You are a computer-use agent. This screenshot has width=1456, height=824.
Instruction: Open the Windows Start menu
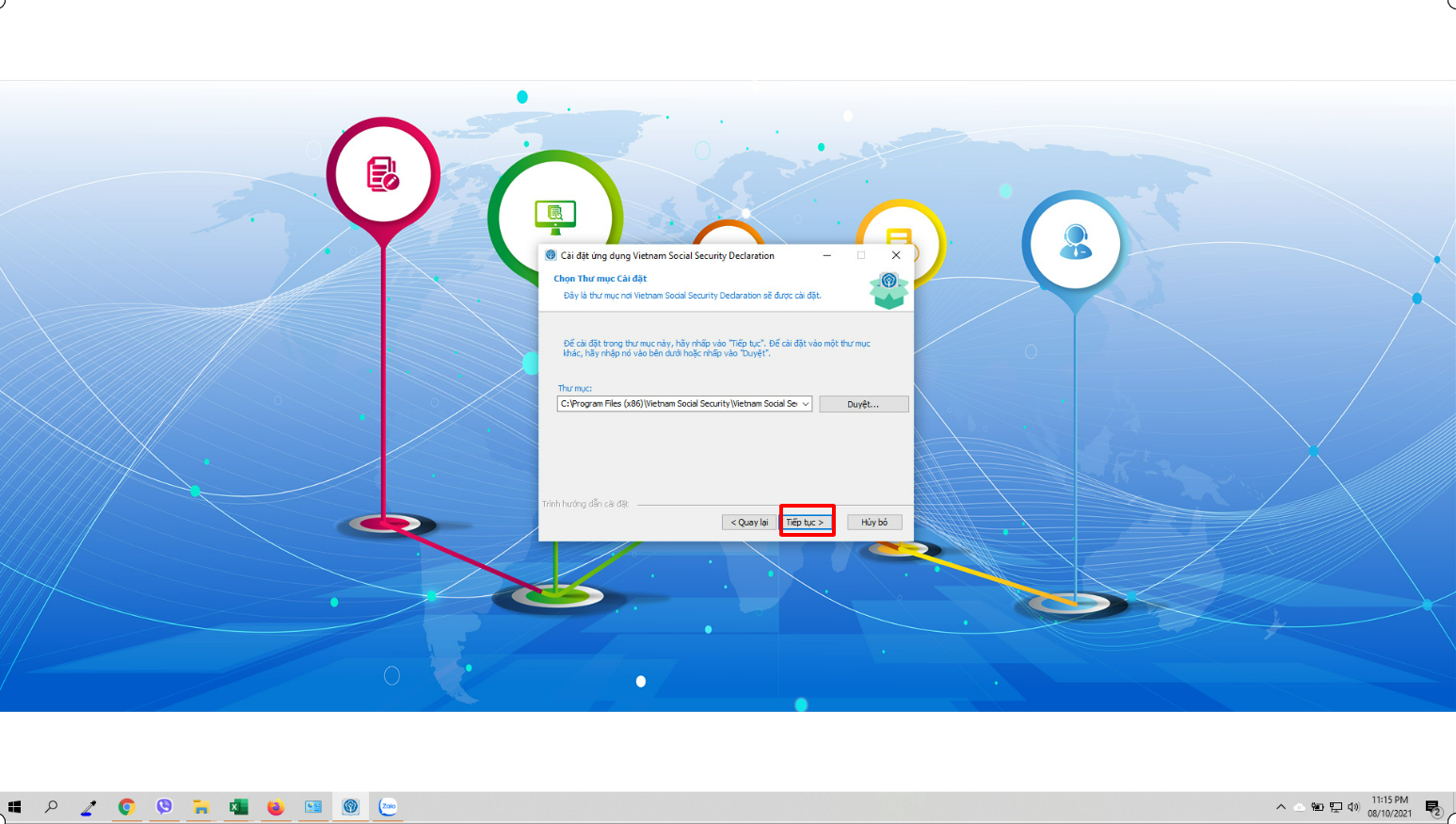pos(14,807)
